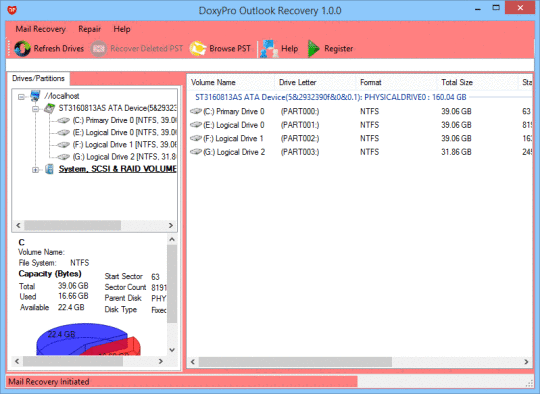Click the 31.86 GB total size cell
Screen dimensions: 540x394
(x=456, y=152)
